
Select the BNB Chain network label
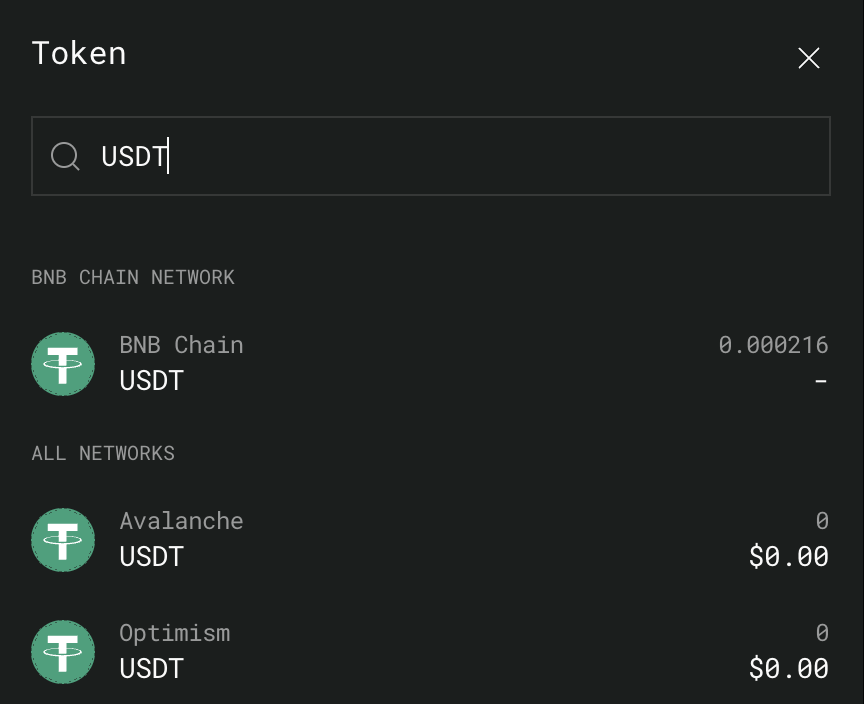[x=181, y=345]
